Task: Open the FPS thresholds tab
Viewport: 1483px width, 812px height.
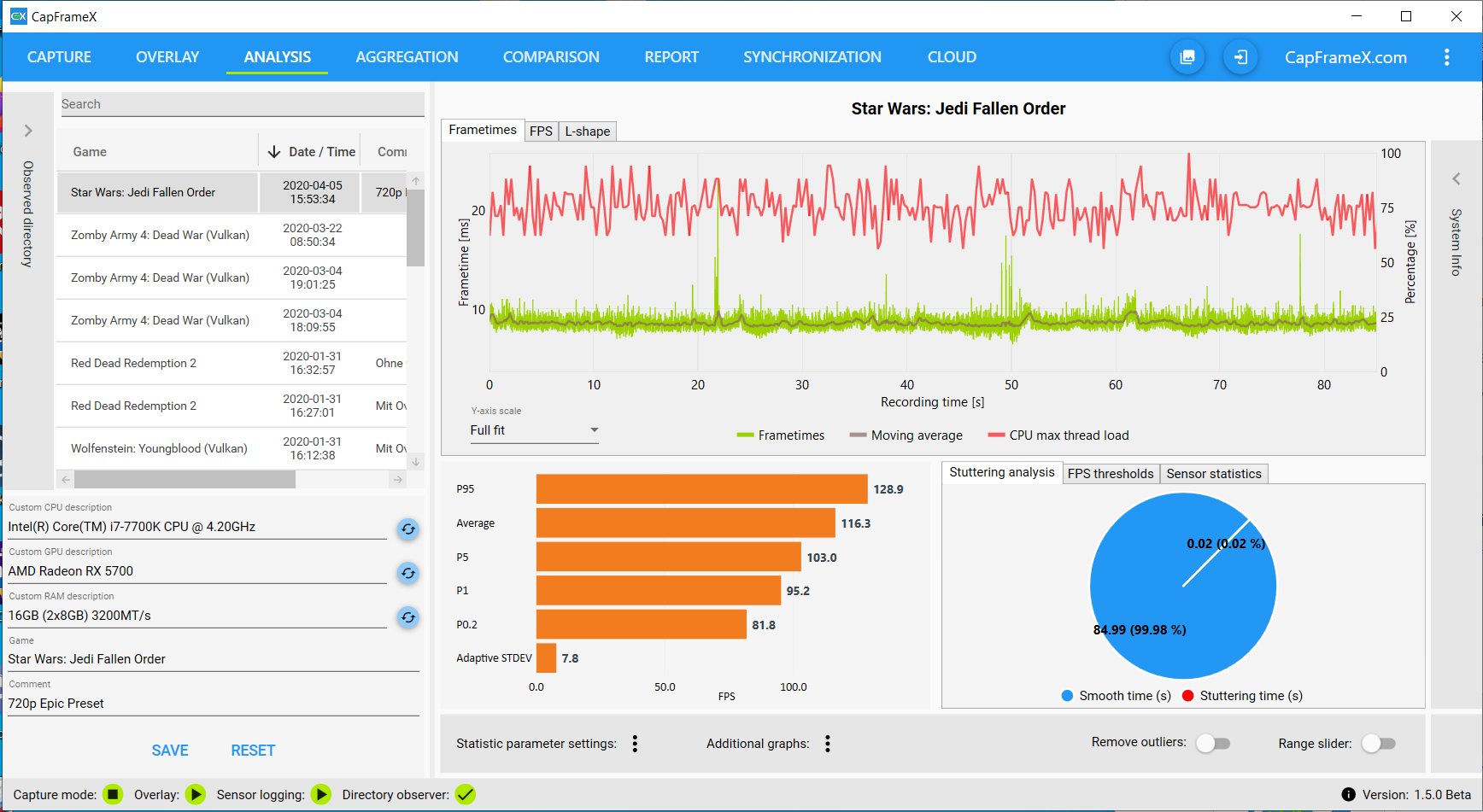Action: coord(1111,474)
